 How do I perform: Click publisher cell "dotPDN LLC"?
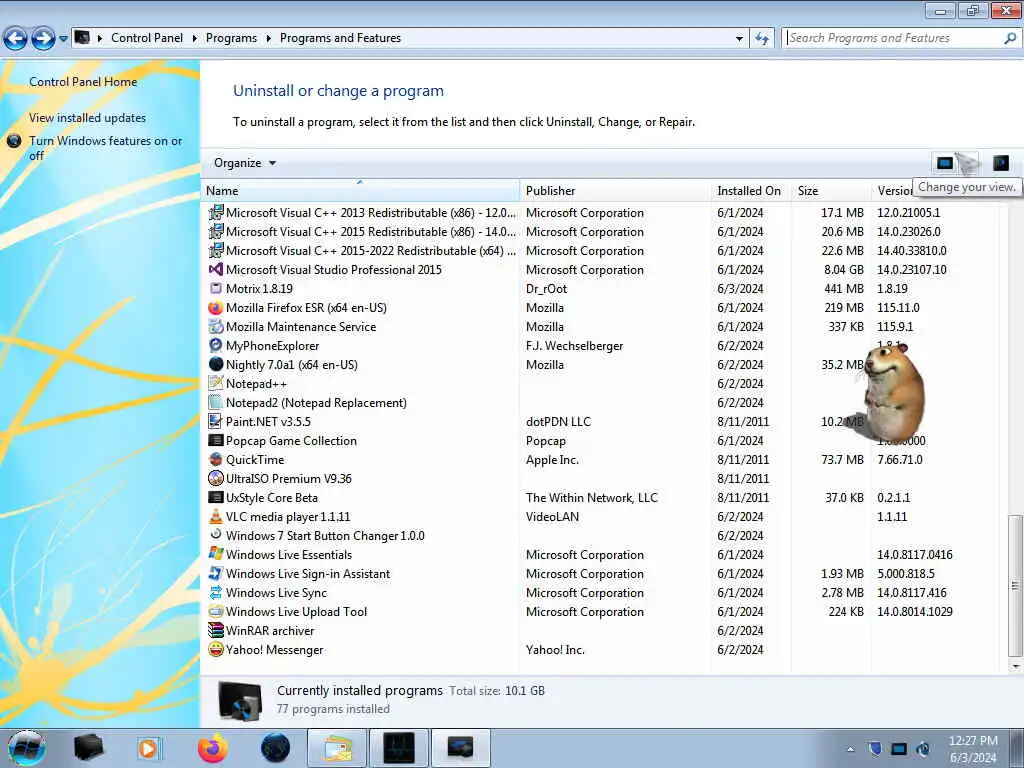click(x=558, y=422)
